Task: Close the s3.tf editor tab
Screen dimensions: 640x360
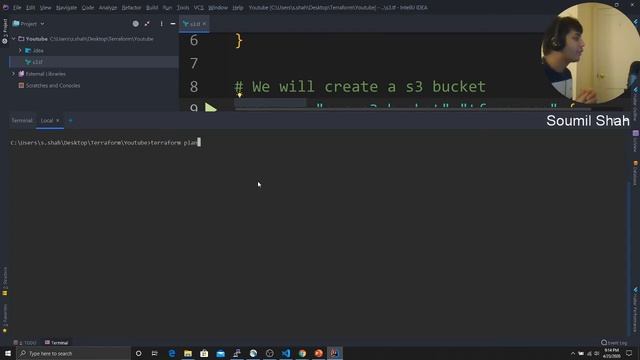Action: 204,24
